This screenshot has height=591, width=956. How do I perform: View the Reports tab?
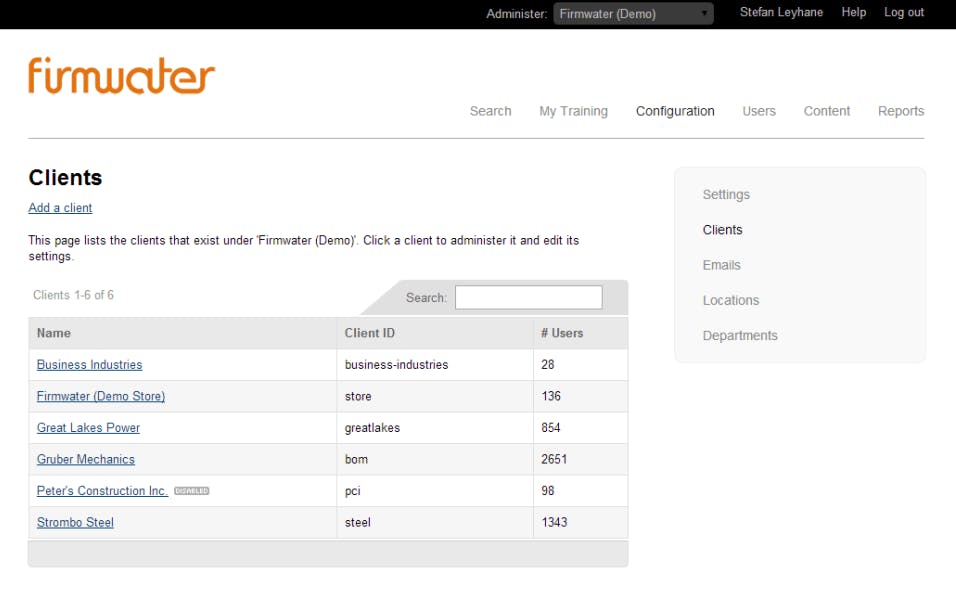(x=901, y=111)
